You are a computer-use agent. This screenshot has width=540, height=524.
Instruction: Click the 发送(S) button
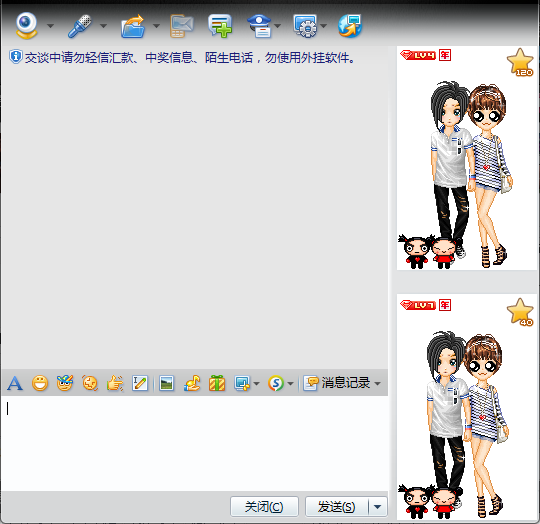[x=337, y=507]
